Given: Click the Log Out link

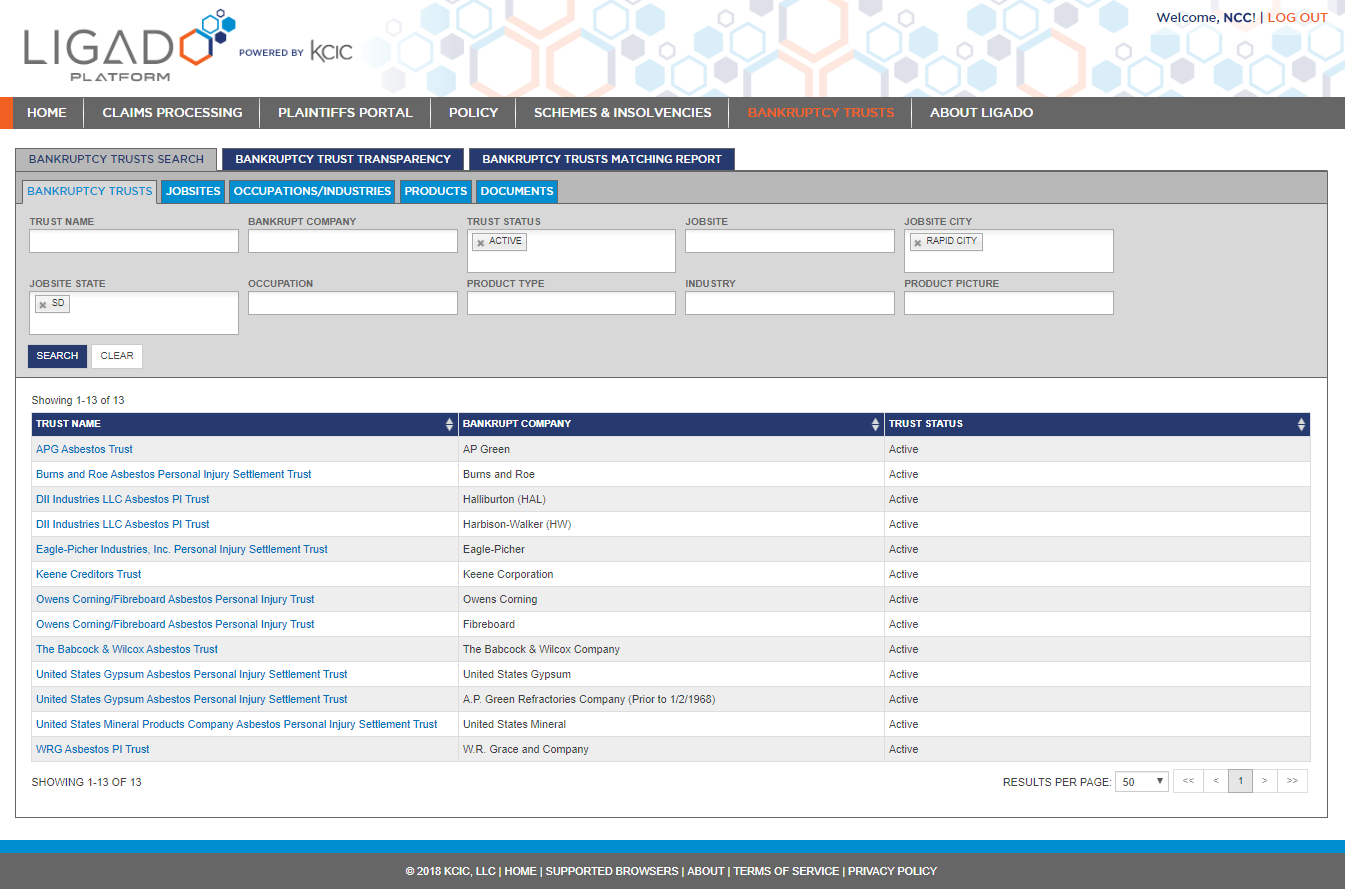Looking at the screenshot, I should tap(1298, 17).
